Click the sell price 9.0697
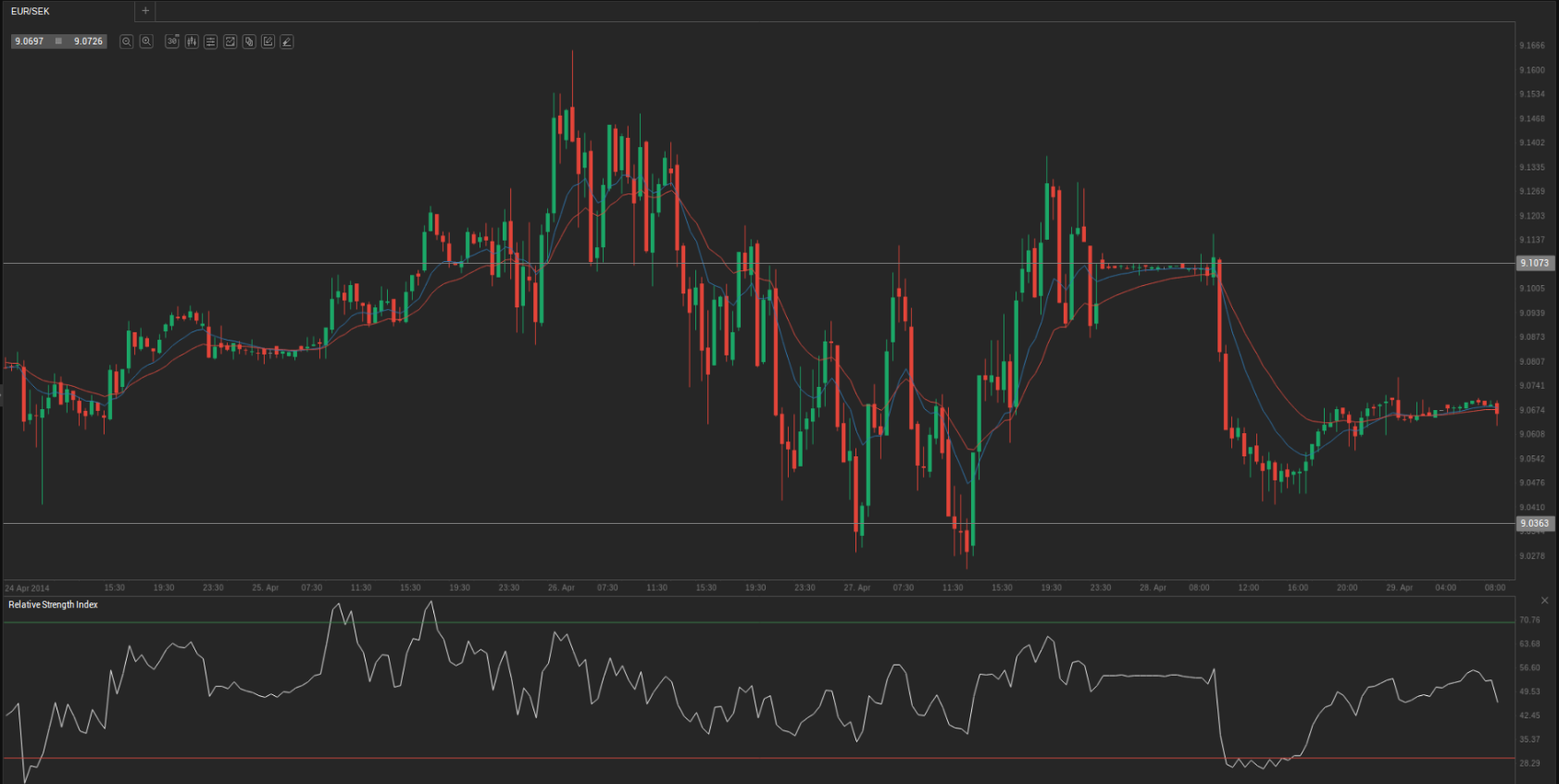Viewport: 1559px width, 784px height. (30, 42)
